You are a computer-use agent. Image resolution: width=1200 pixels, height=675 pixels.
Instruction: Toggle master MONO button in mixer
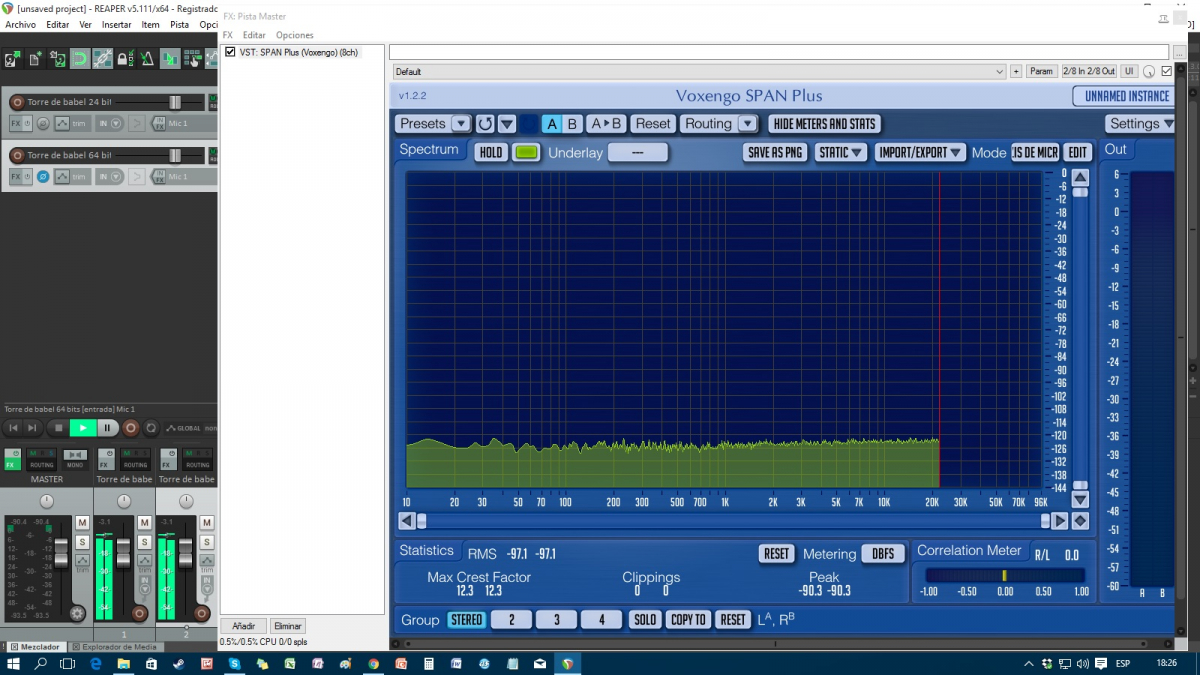(x=75, y=459)
